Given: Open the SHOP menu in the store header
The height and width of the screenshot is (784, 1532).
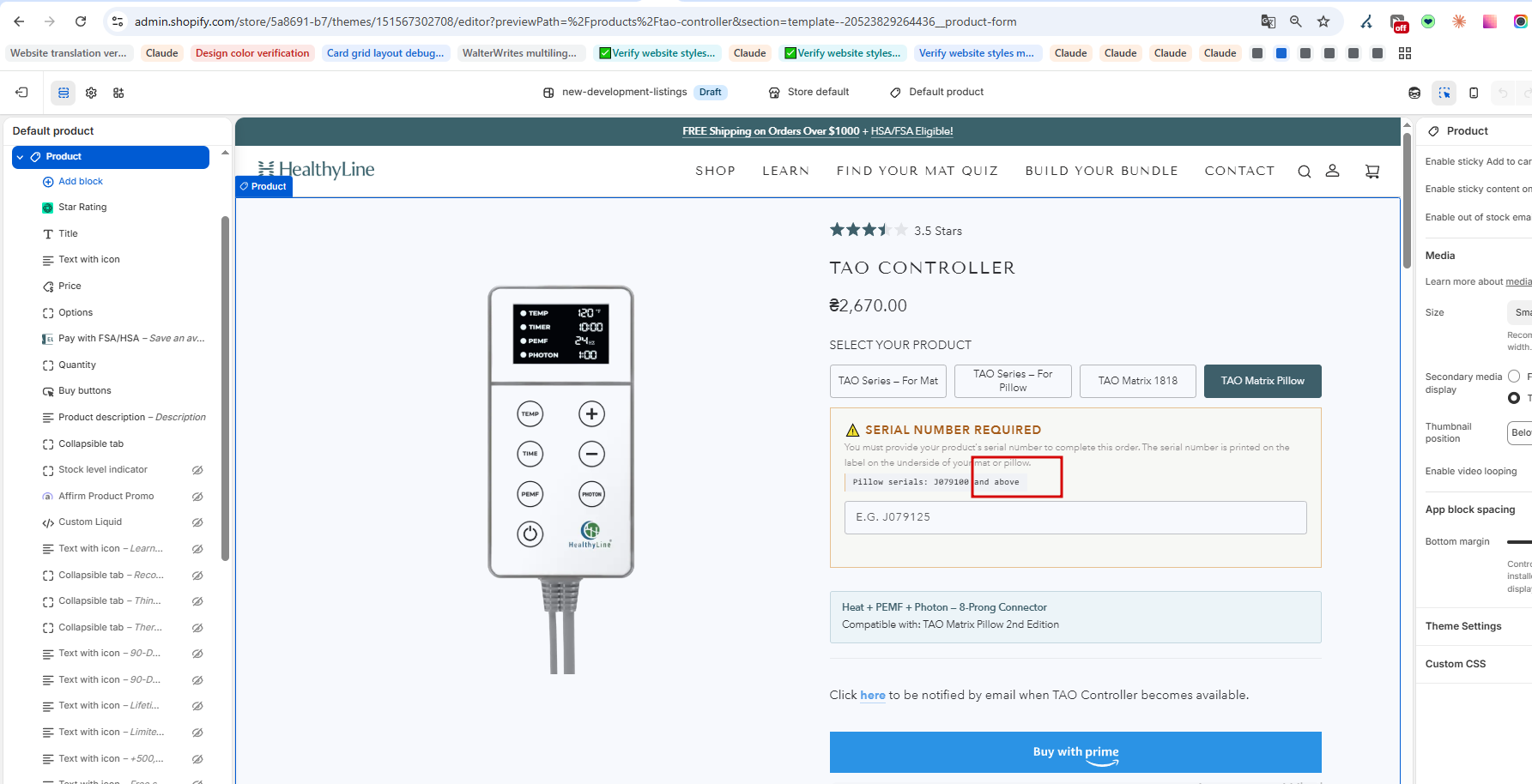Looking at the screenshot, I should (716, 172).
